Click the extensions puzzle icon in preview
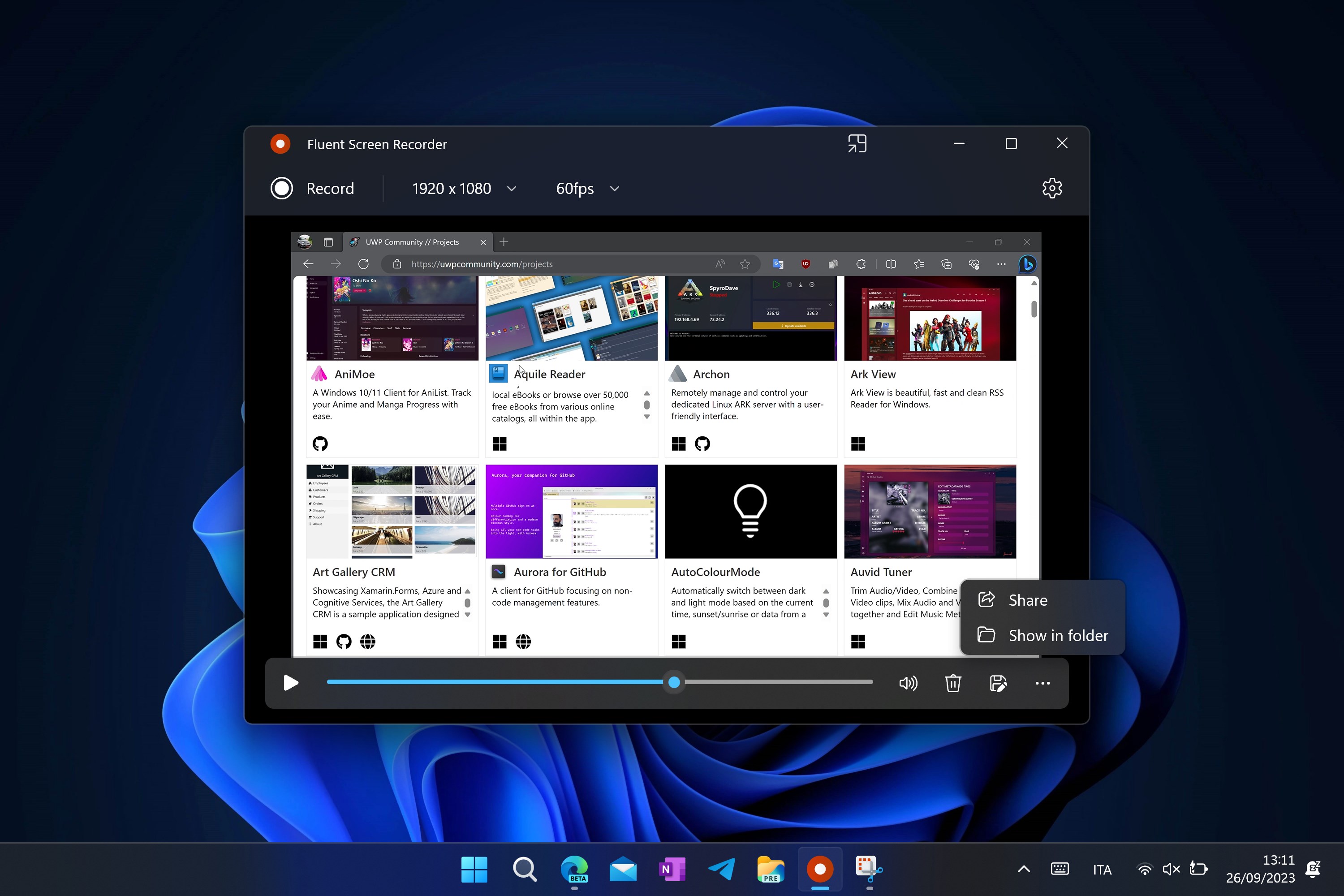Image resolution: width=1344 pixels, height=896 pixels. point(861,264)
